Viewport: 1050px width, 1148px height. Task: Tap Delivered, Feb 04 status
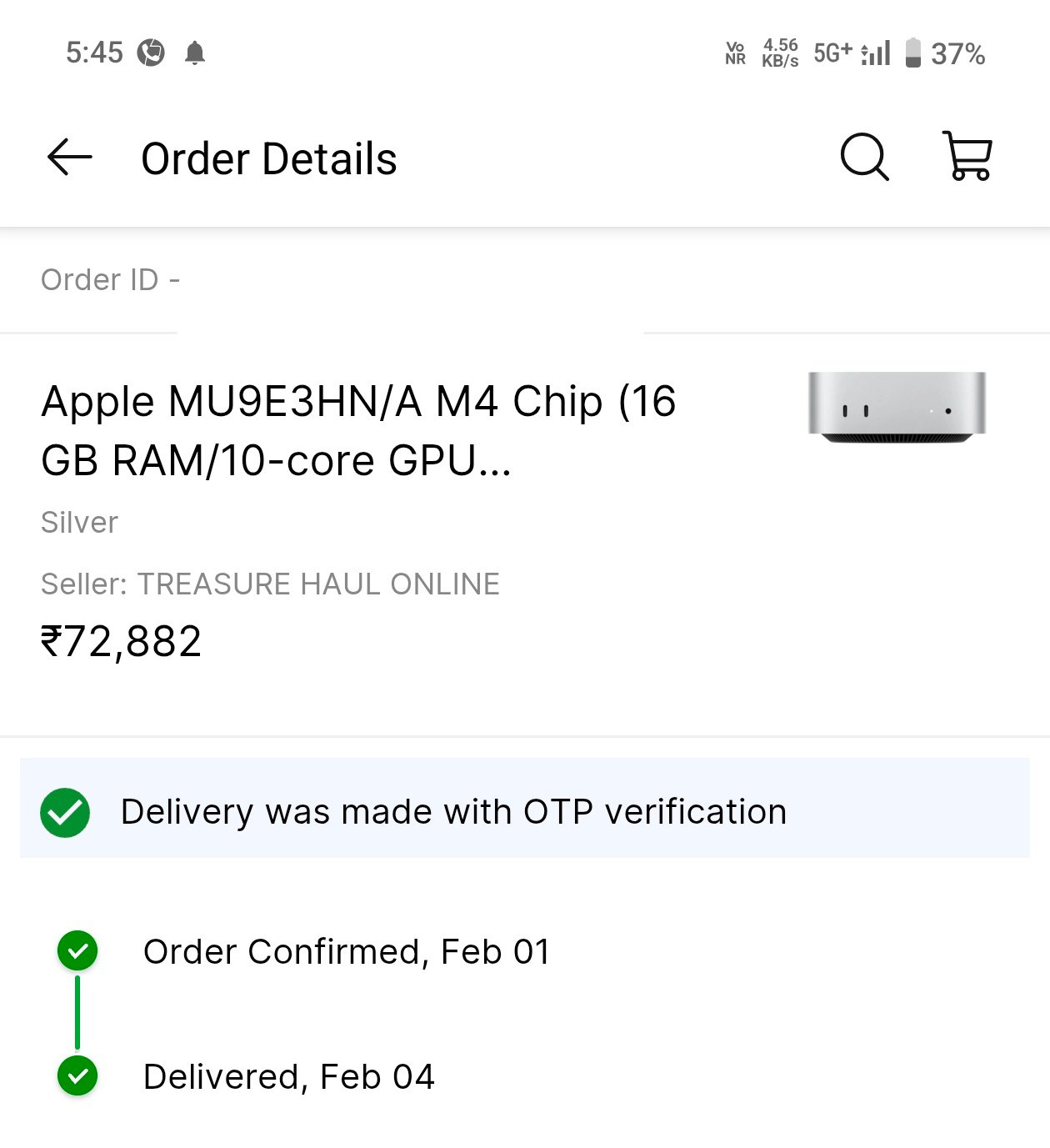click(x=289, y=1076)
